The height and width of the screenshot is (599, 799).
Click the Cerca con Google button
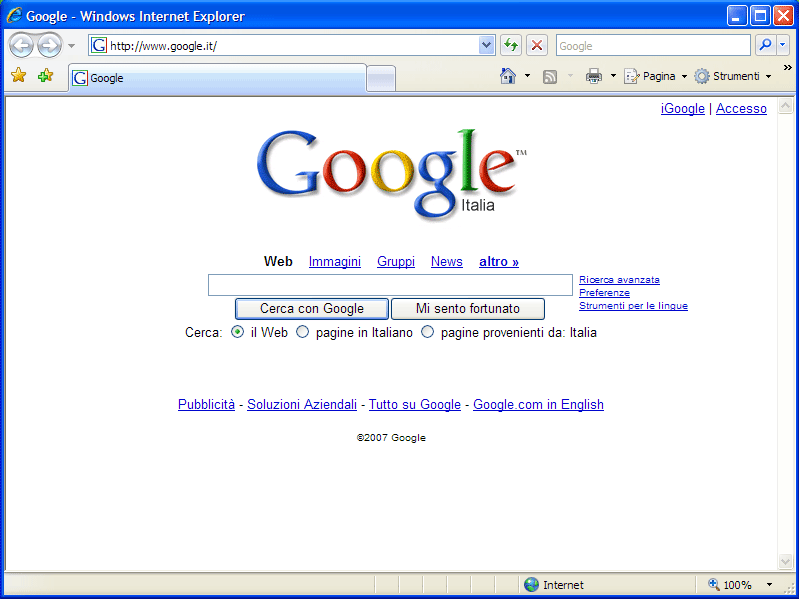312,309
